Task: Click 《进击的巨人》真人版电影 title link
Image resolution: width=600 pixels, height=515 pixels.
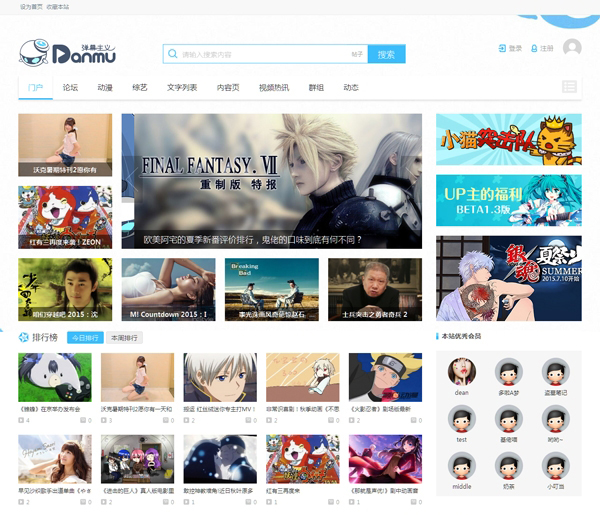Action: (x=138, y=491)
